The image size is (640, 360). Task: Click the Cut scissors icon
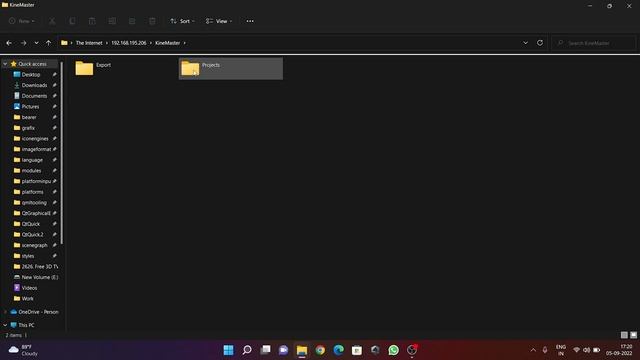tap(52, 21)
